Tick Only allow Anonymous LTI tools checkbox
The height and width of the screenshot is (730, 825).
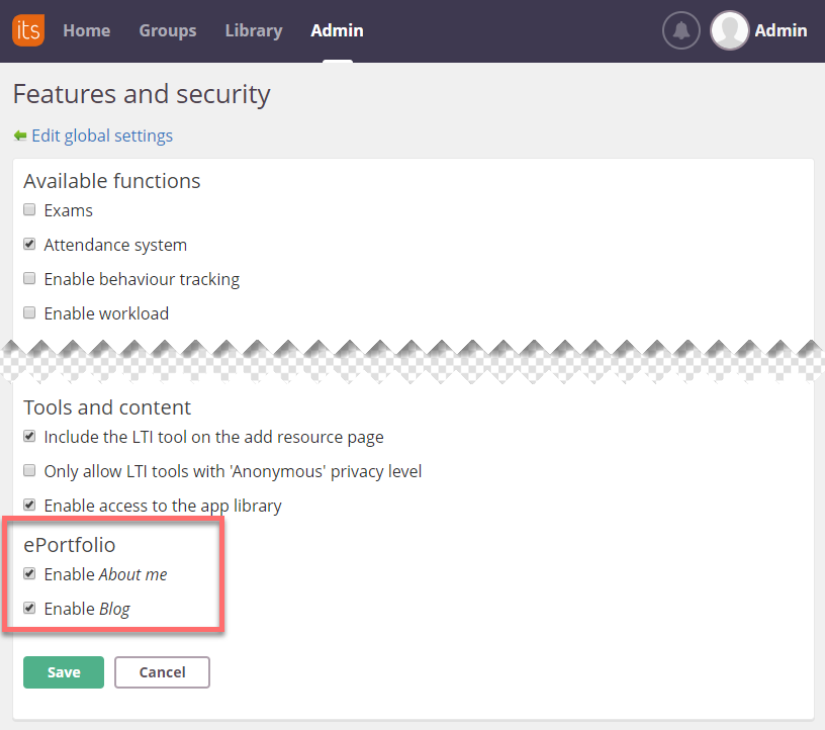[x=30, y=471]
